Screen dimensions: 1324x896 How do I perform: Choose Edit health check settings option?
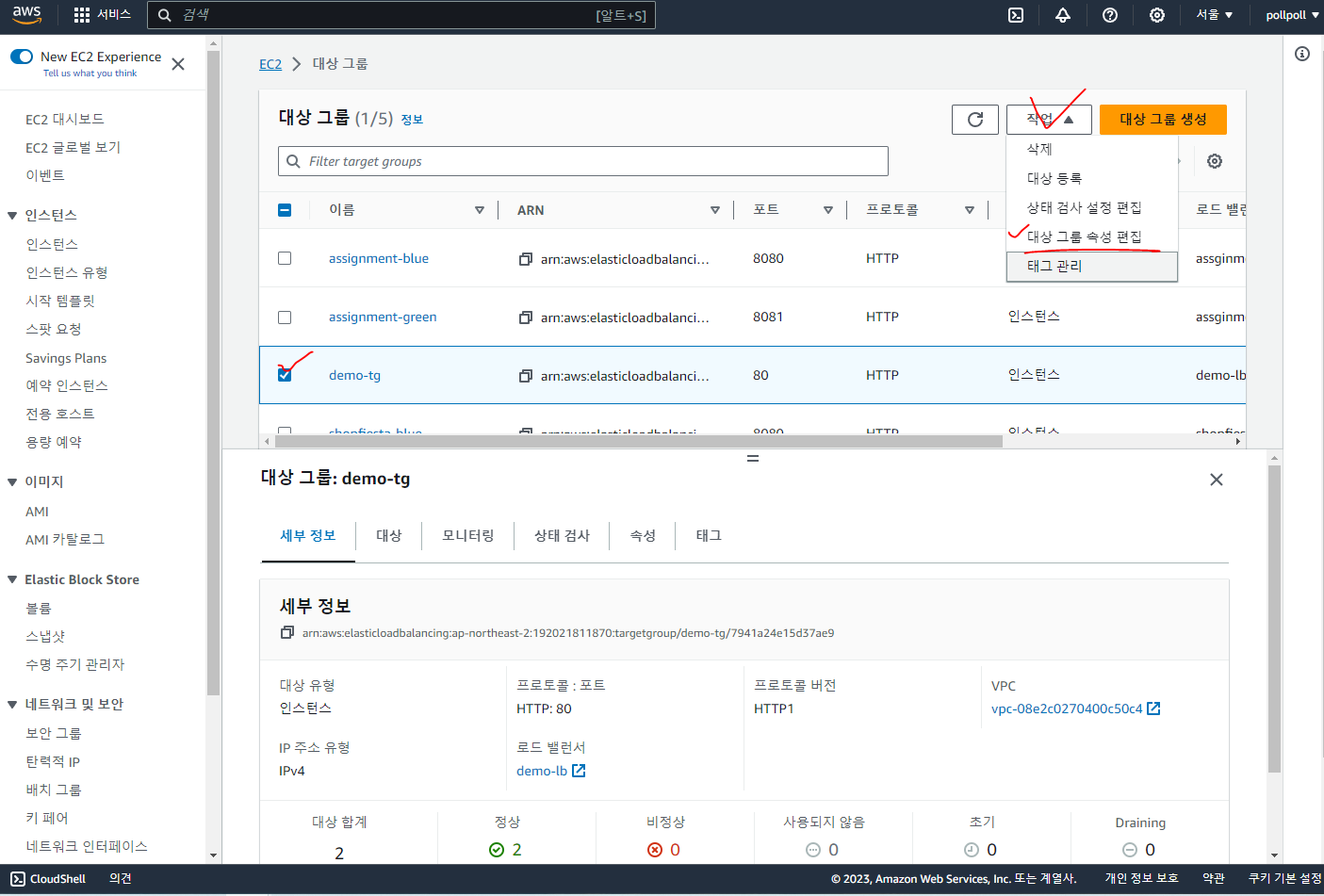[x=1092, y=207]
